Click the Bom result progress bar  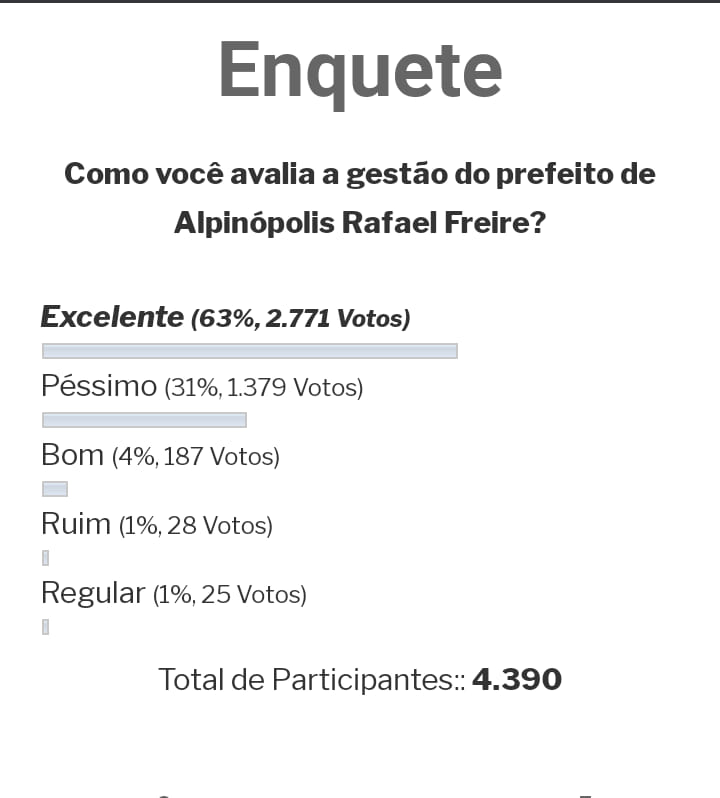[x=55, y=489]
